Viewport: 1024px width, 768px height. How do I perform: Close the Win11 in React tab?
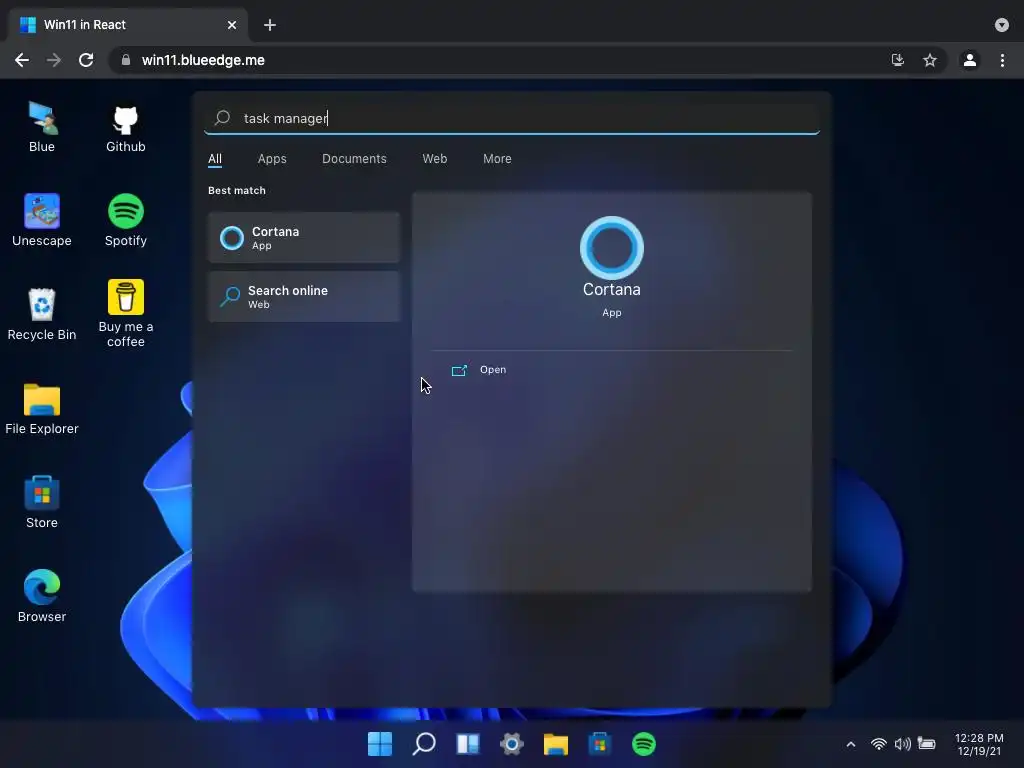tap(232, 25)
